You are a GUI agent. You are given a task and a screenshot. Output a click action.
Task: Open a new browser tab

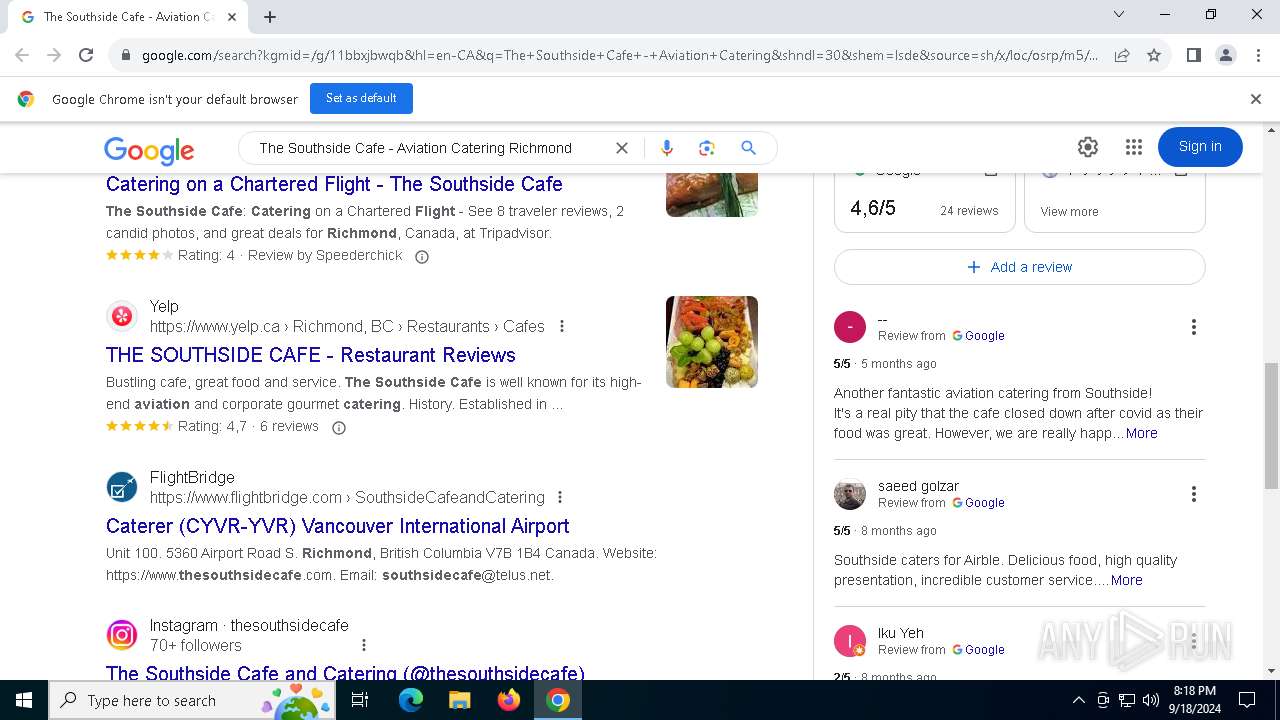point(270,16)
